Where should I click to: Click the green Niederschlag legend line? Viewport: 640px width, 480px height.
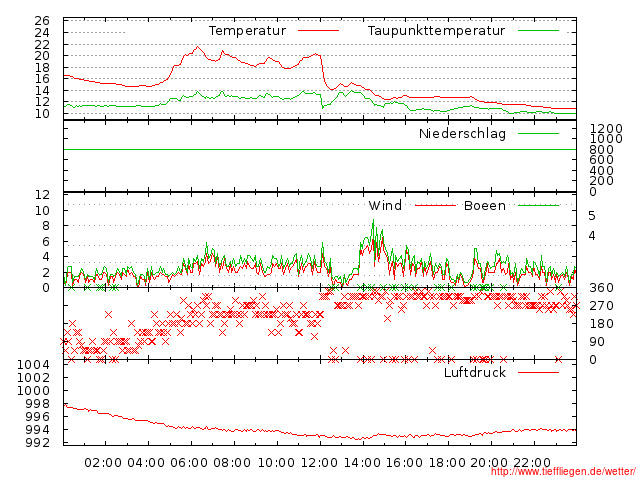(538, 133)
